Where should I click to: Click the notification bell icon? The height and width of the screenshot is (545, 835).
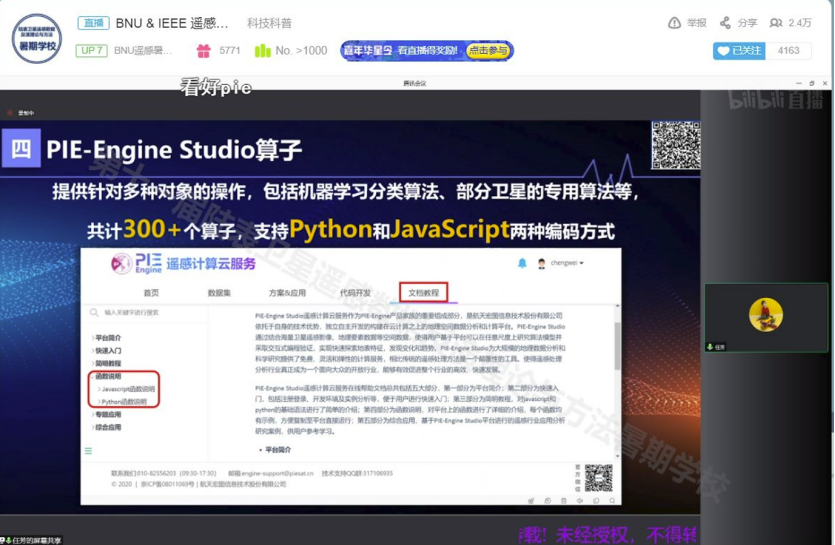click(522, 263)
